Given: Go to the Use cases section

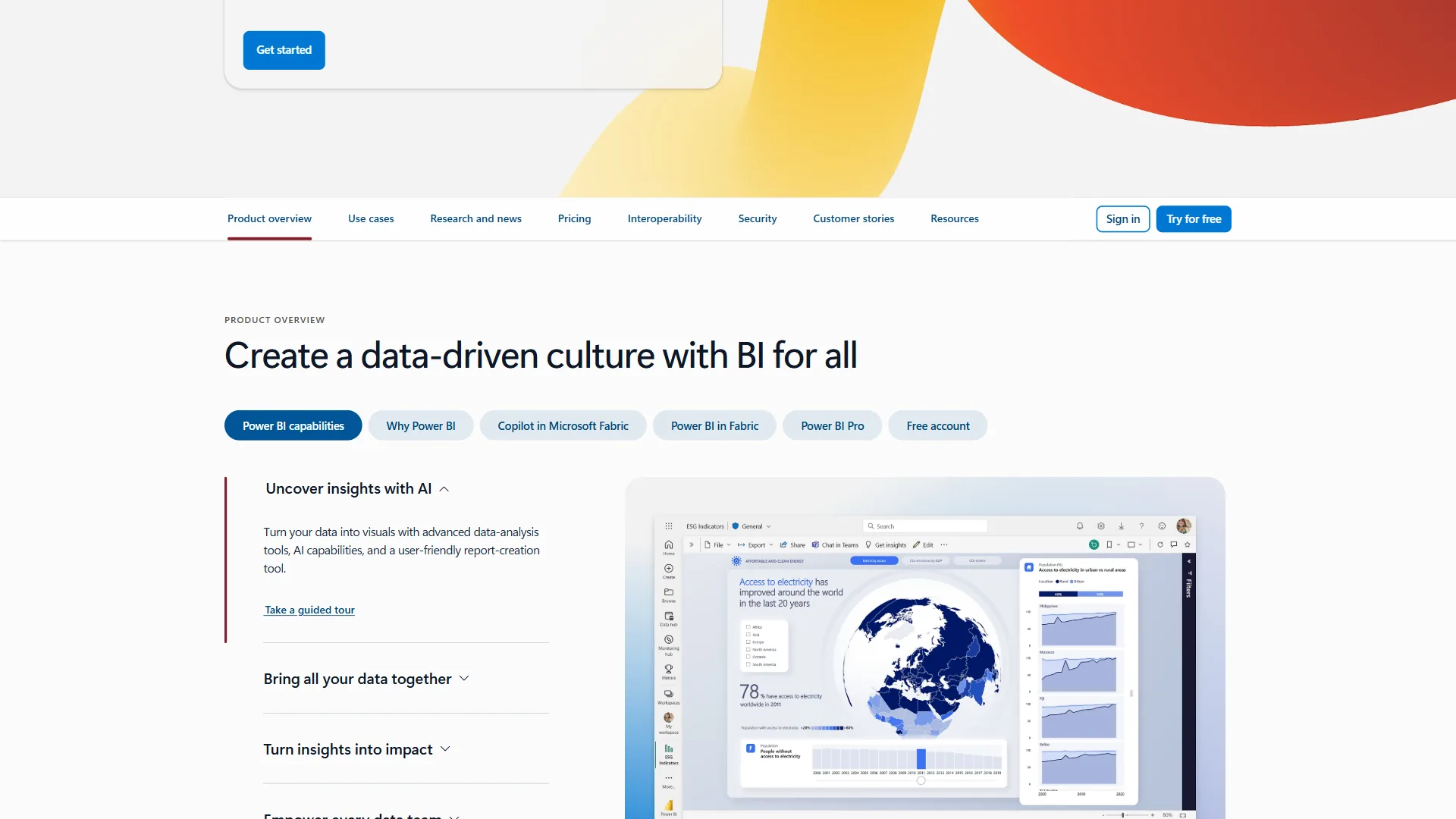Looking at the screenshot, I should click(x=371, y=218).
